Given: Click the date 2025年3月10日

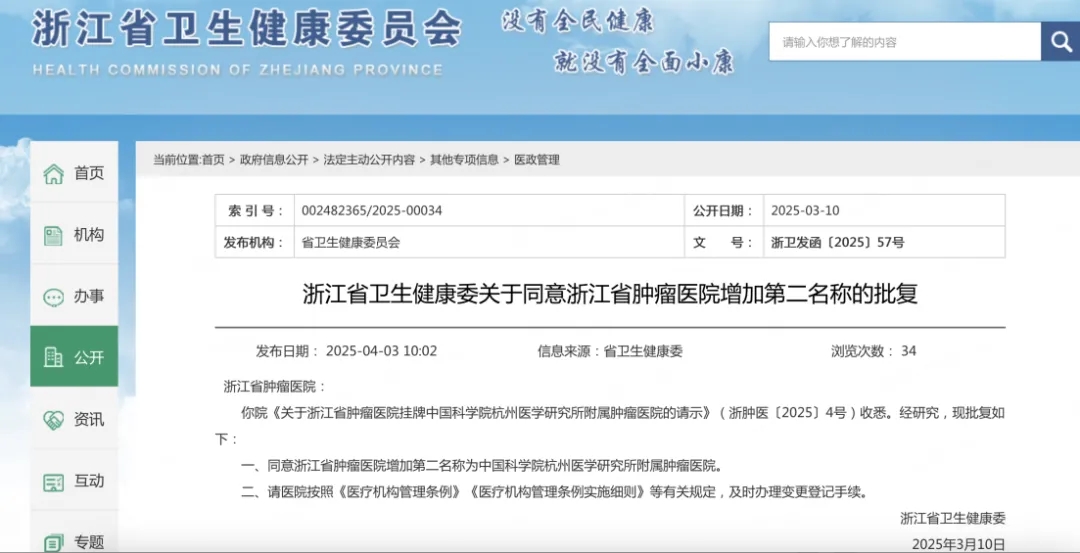Looking at the screenshot, I should (958, 544).
